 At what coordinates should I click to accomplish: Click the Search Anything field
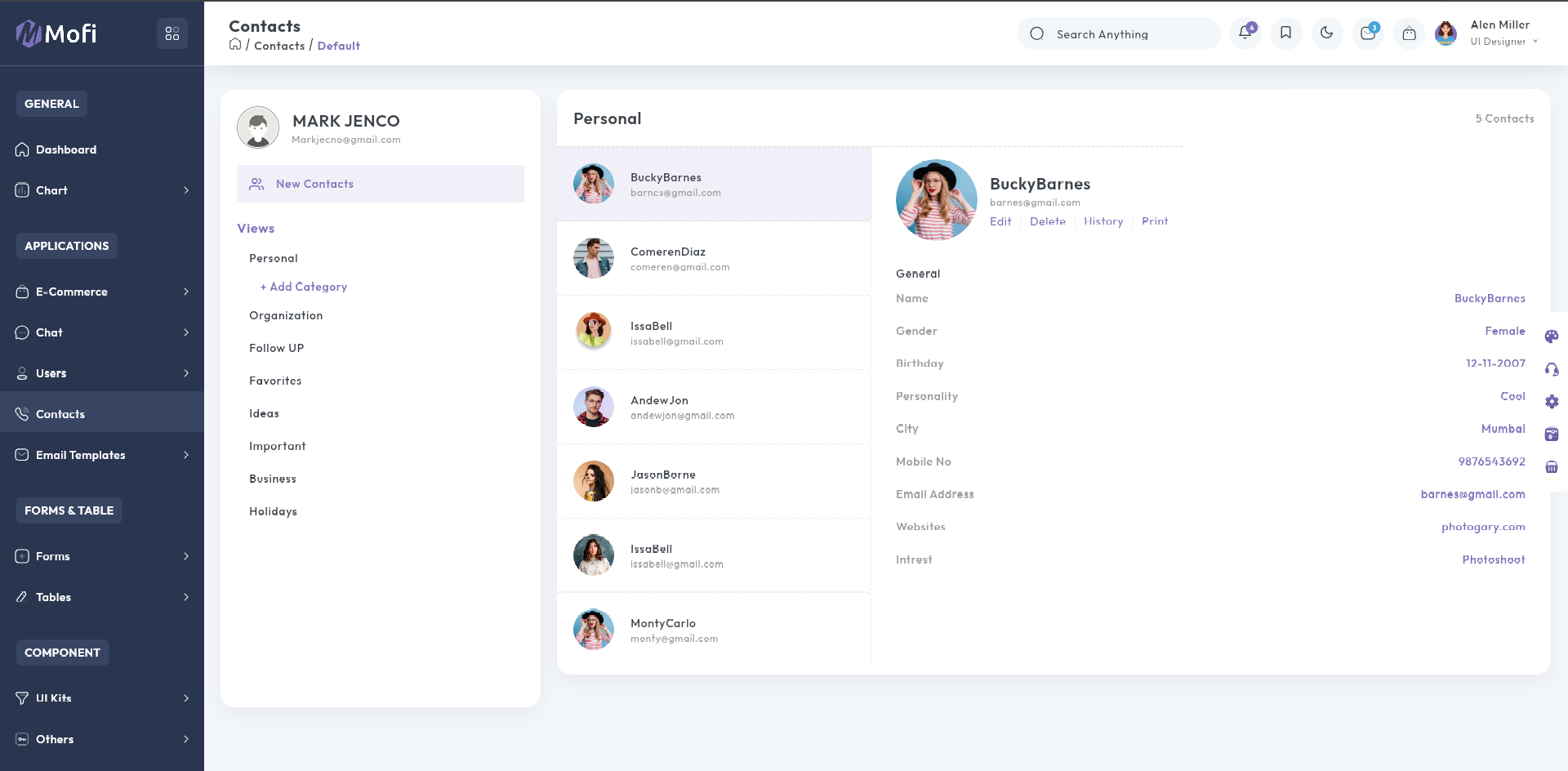pos(1127,34)
